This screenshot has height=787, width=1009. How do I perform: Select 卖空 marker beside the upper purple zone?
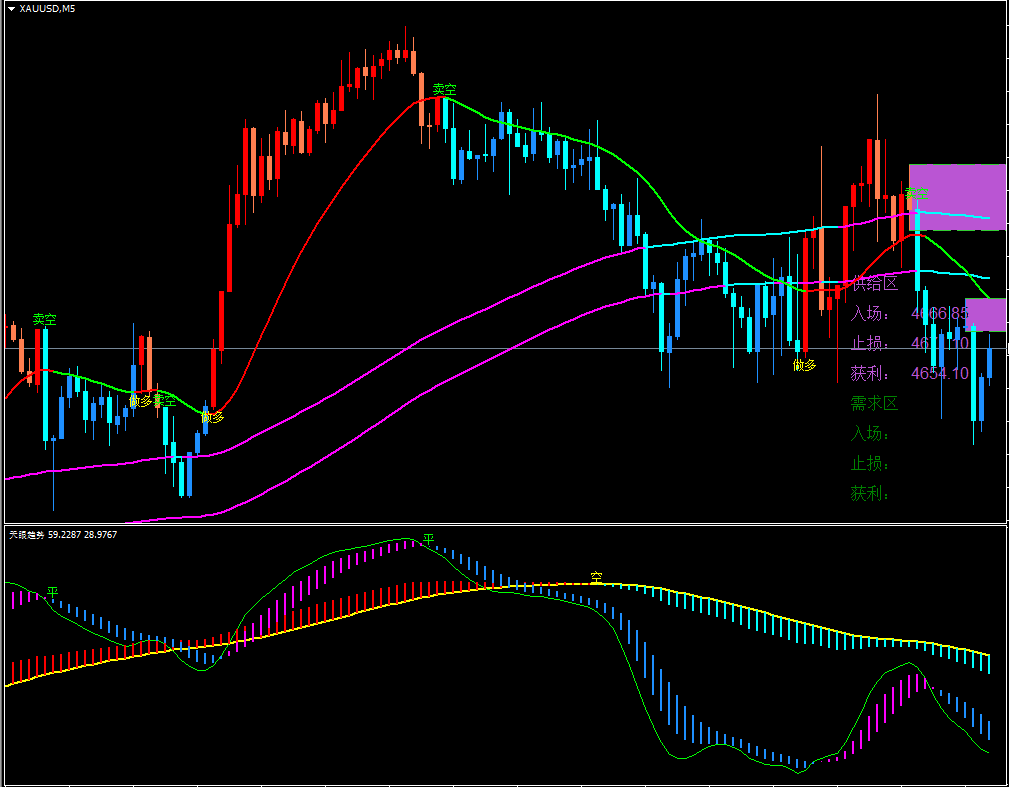[x=916, y=193]
